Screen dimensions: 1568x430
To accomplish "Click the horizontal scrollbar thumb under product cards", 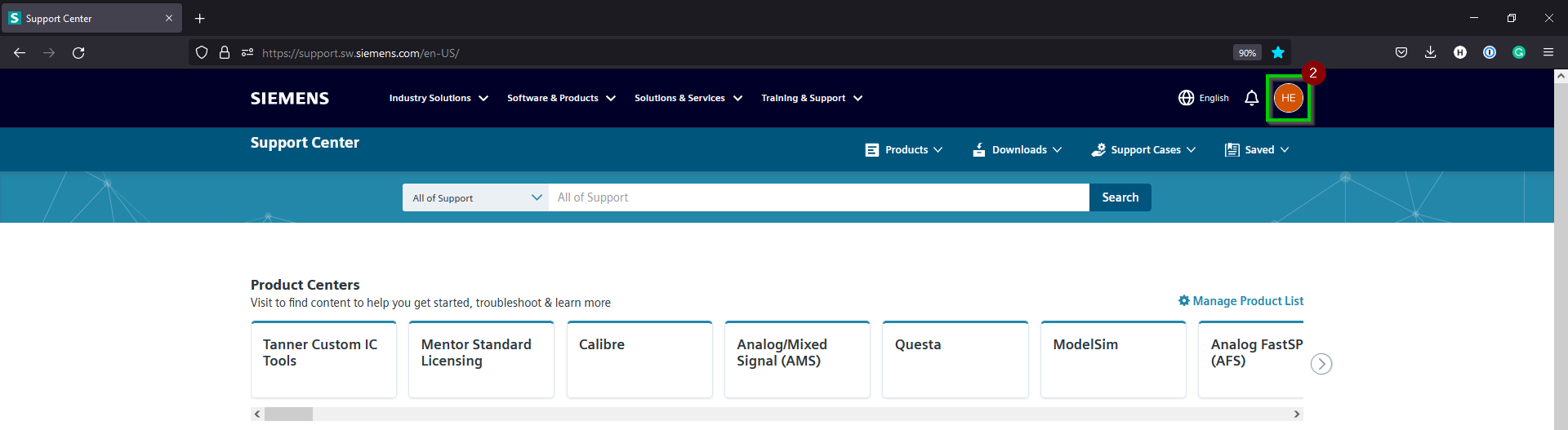I will tap(288, 414).
